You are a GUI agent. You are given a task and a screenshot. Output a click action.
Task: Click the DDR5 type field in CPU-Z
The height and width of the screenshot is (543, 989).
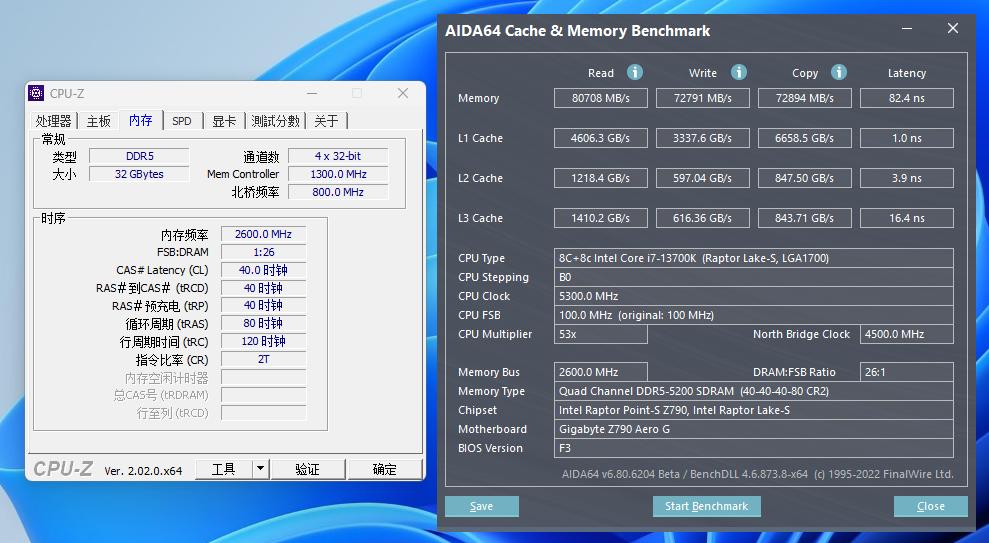pyautogui.click(x=139, y=156)
